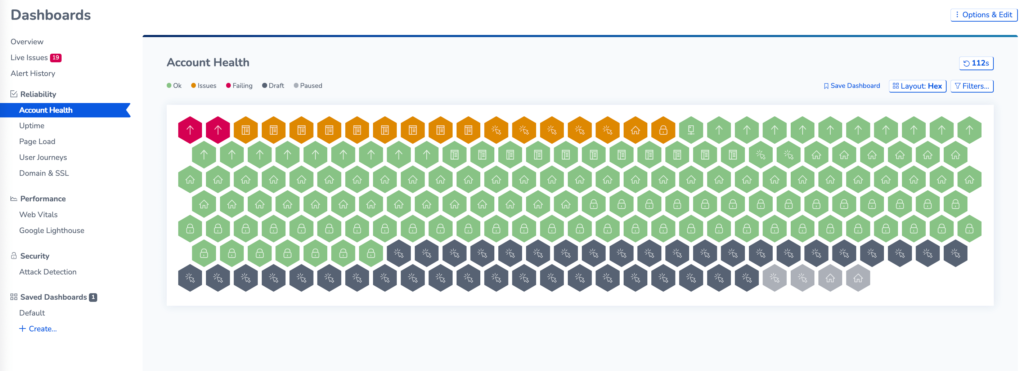Click the first red failing uptime hexagon

pos(190,130)
